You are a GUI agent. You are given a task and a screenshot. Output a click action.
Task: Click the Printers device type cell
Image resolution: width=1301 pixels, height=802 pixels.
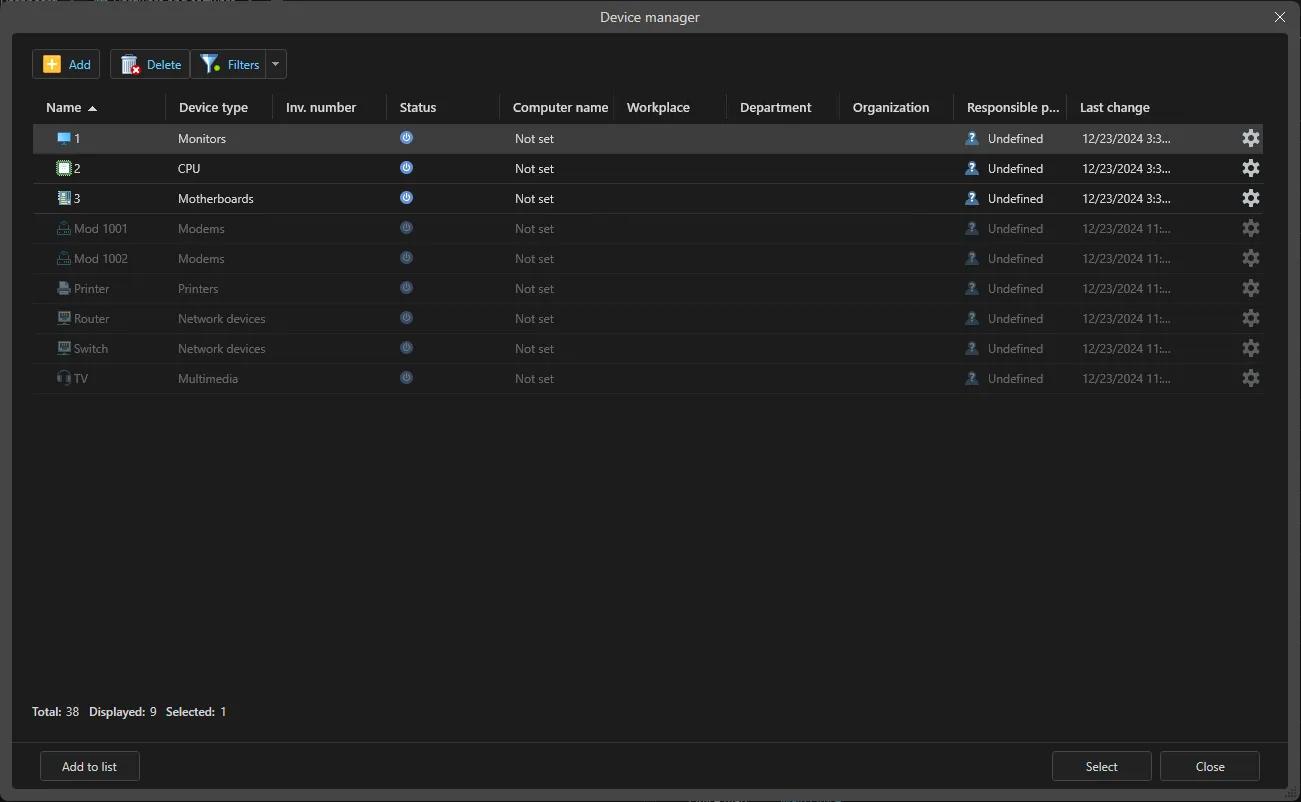[198, 288]
